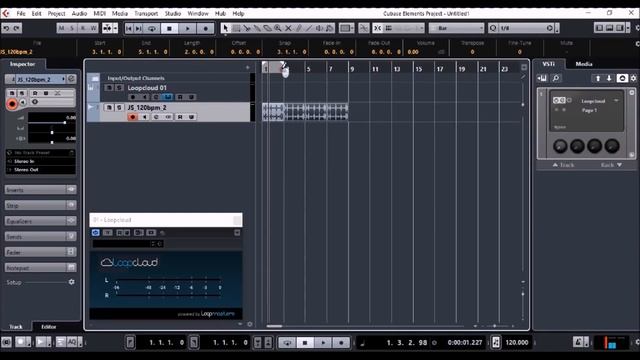Go to next marker in top toolbar
The height and width of the screenshot is (360, 640).
point(139,28)
